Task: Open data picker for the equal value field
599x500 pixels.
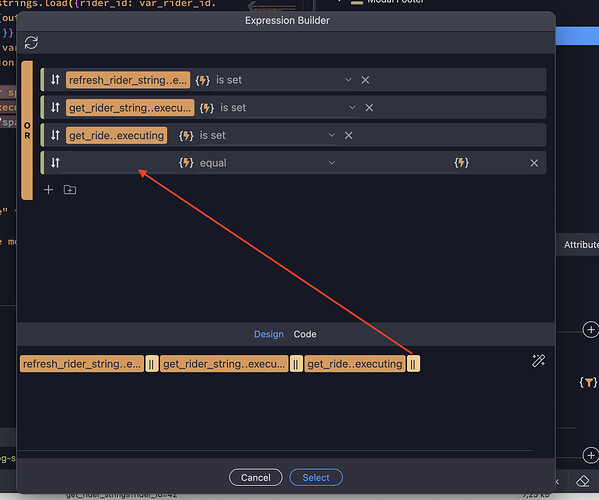Action: coord(461,163)
